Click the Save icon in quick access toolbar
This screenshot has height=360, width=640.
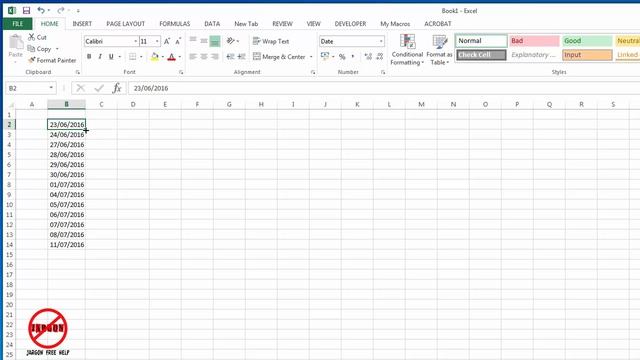[26, 11]
